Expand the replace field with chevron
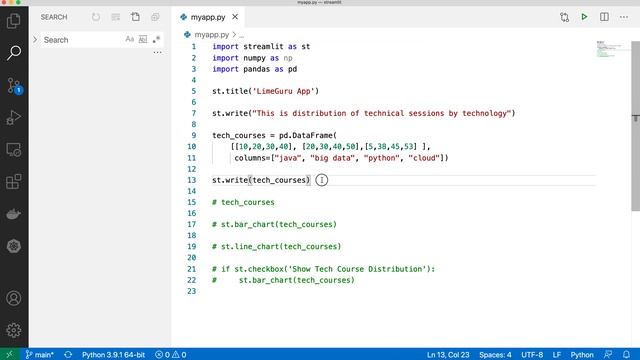 click(x=35, y=40)
